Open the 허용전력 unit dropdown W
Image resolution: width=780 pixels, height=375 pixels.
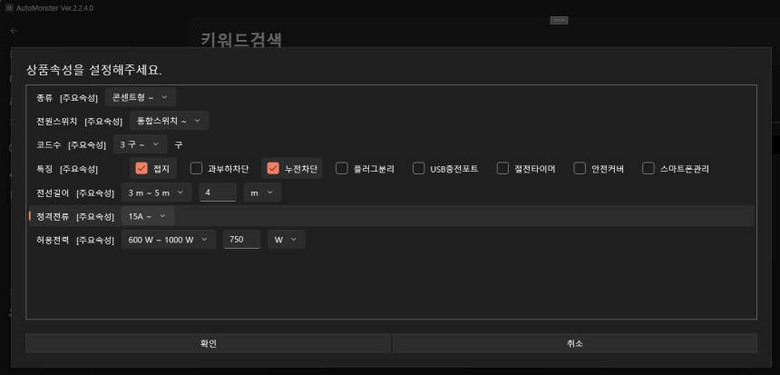(x=287, y=240)
